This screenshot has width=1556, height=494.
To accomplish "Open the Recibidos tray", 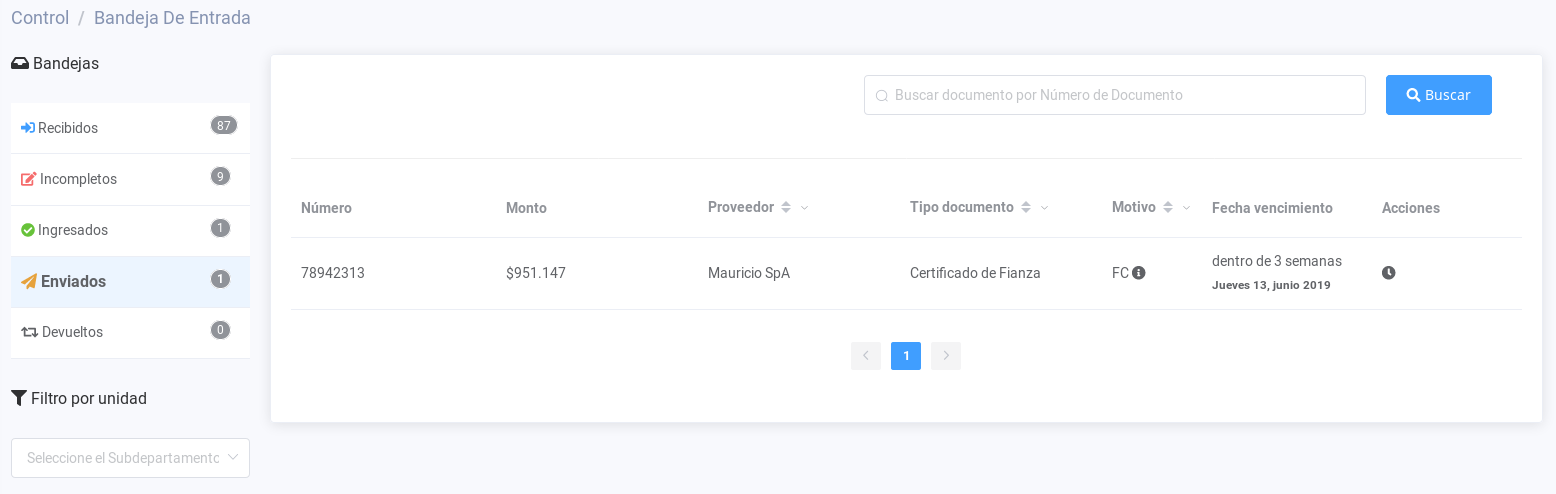I will click(x=68, y=128).
